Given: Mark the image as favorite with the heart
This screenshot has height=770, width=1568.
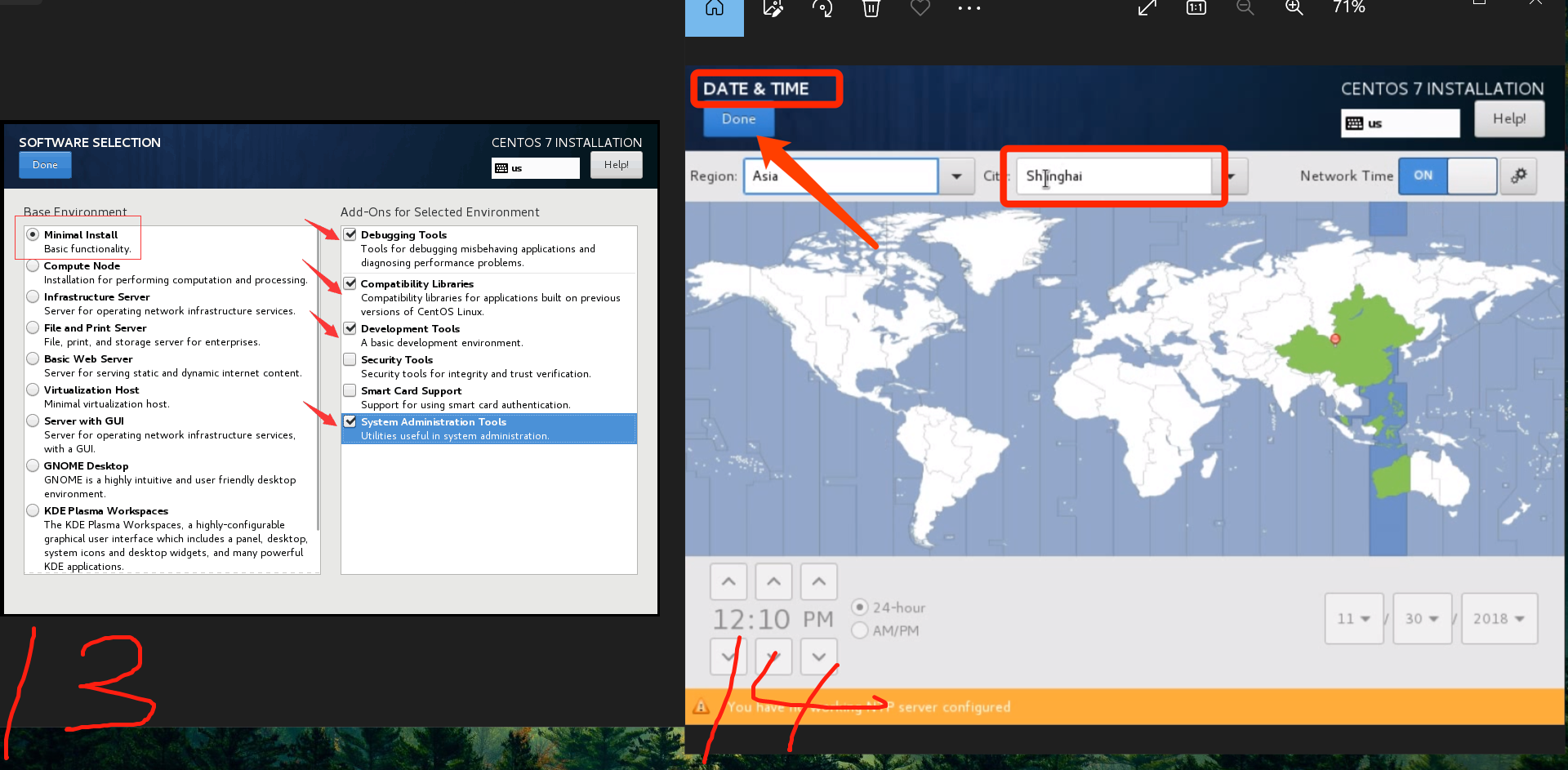Looking at the screenshot, I should coord(920,8).
